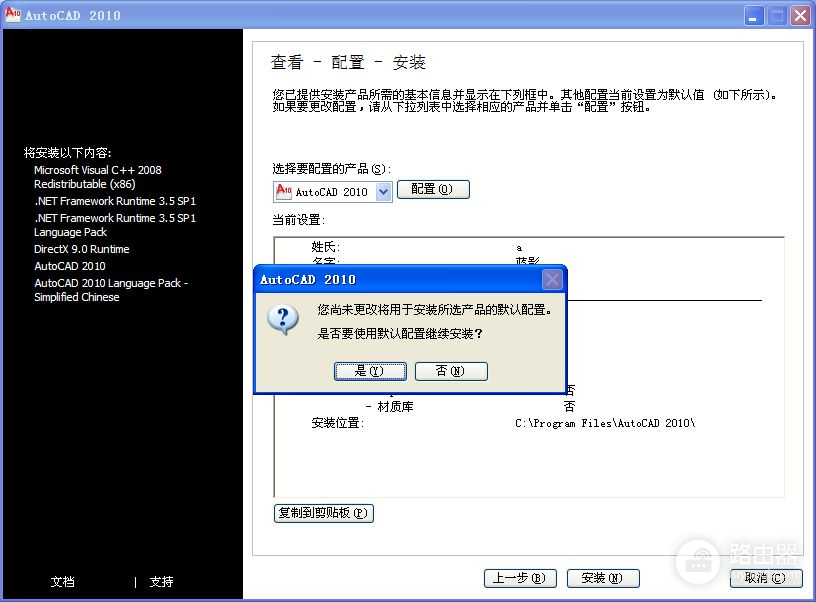816x602 pixels.
Task: Open the 支持 support link
Action: click(x=161, y=582)
